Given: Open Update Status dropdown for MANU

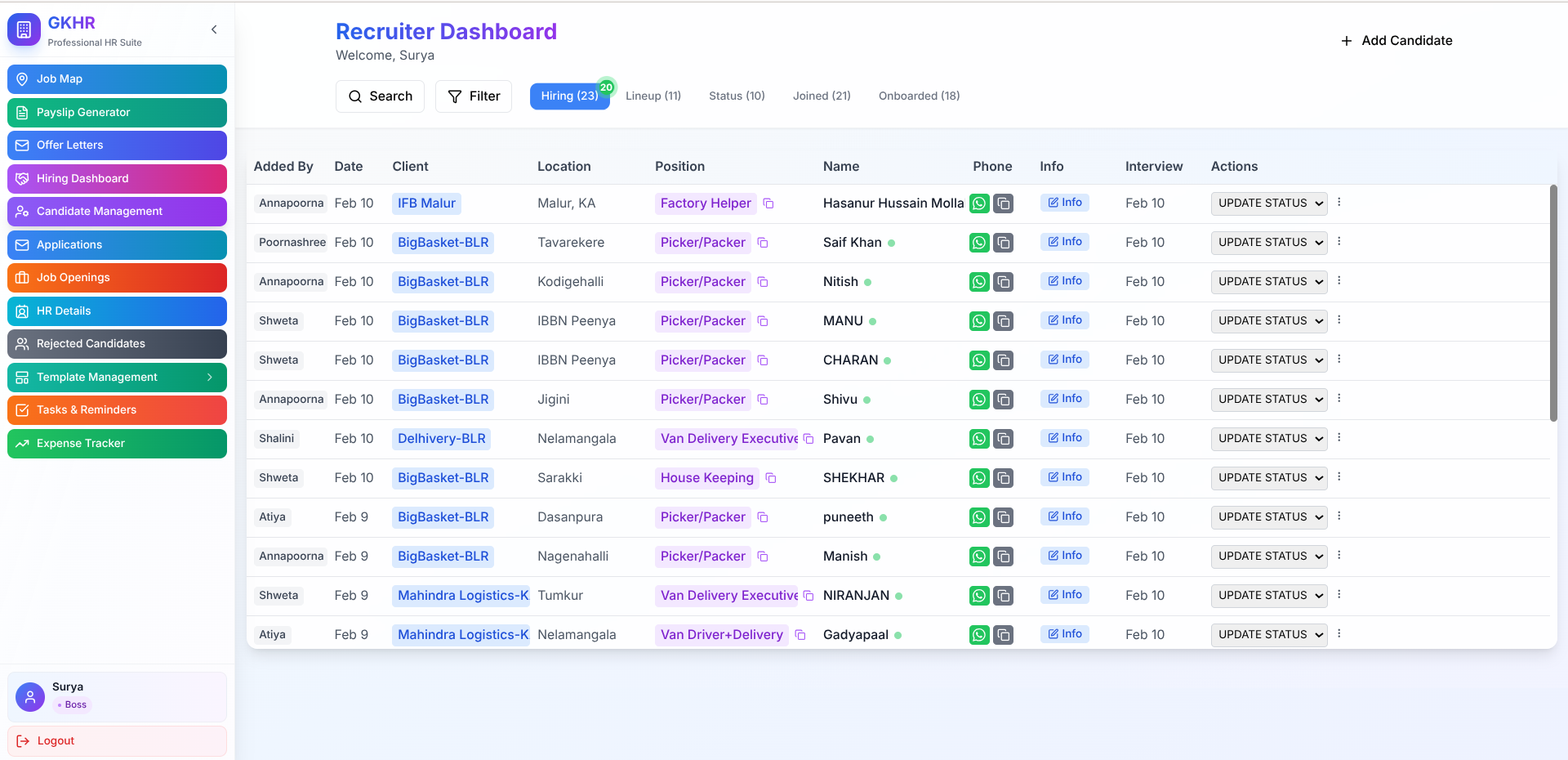Looking at the screenshot, I should [x=1268, y=321].
